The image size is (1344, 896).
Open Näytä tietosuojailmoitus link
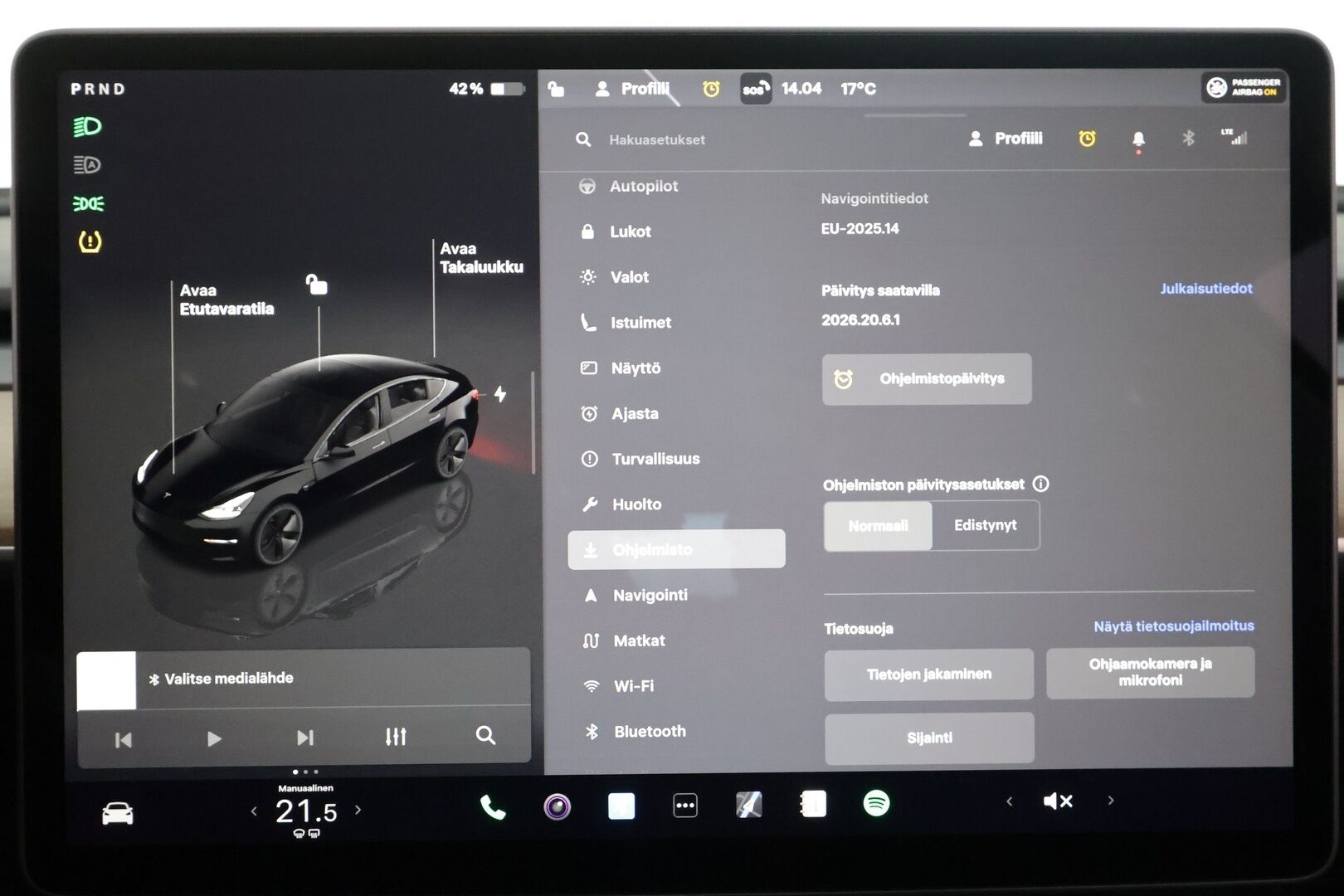(1173, 626)
